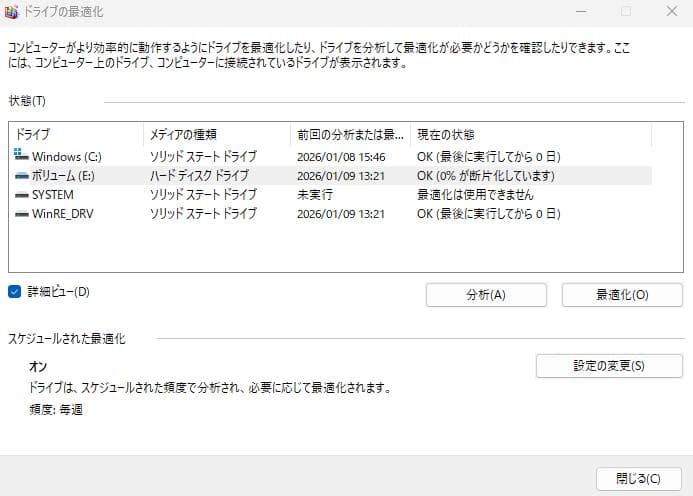Click the WinRE_DRV row's OK status cell
The image size is (693, 496).
(x=489, y=214)
